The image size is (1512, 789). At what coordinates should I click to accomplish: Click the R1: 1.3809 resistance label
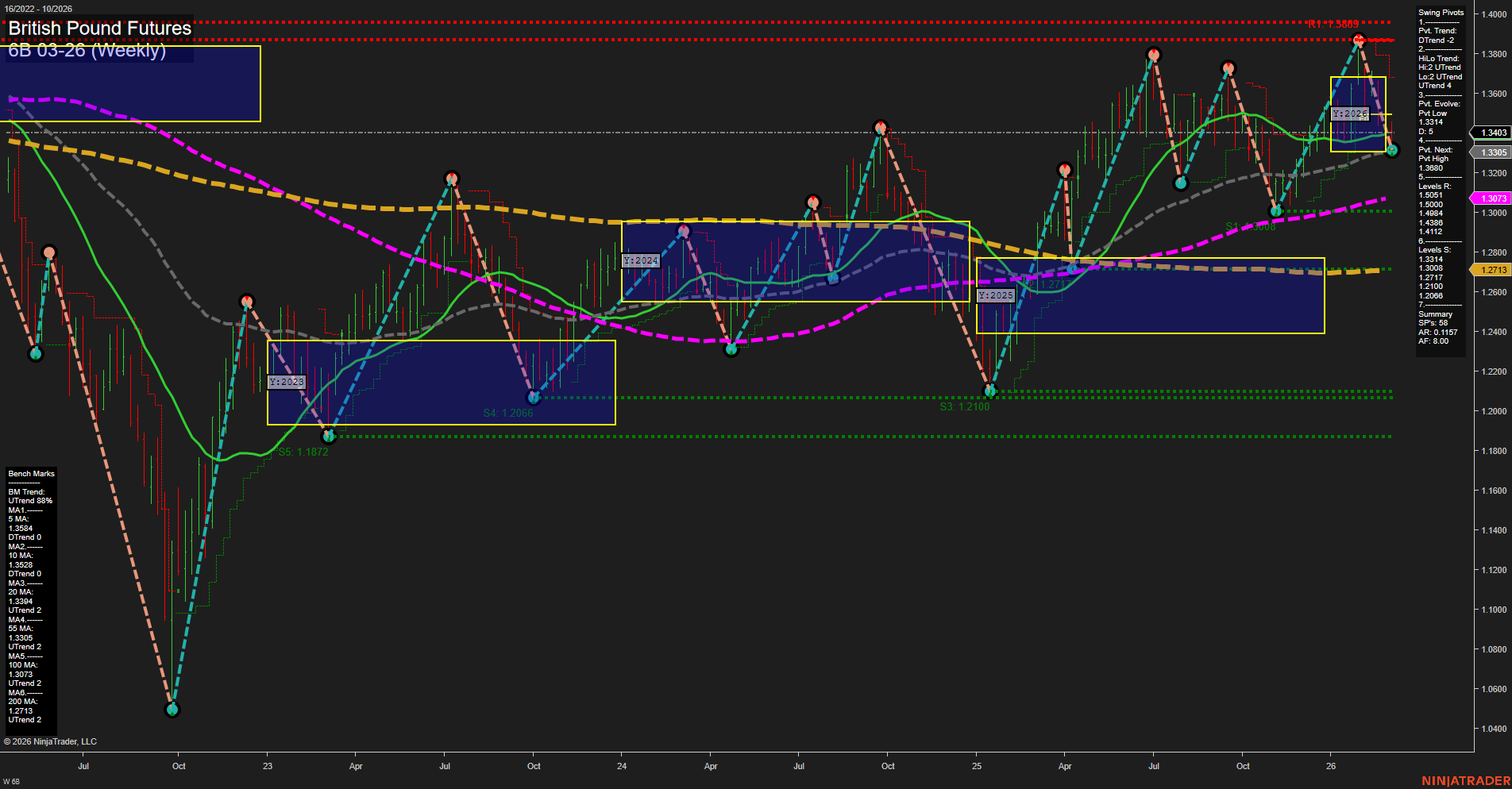pyautogui.click(x=1334, y=23)
